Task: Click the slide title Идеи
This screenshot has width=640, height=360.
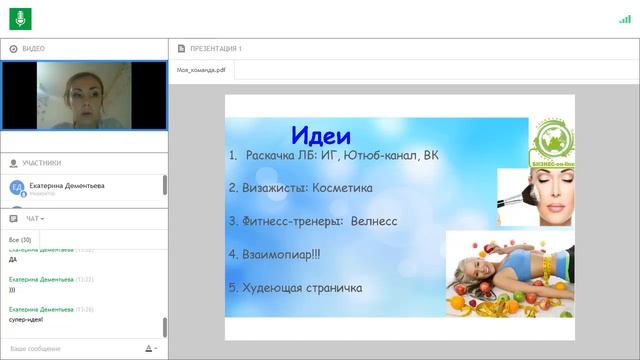Action: pyautogui.click(x=321, y=136)
